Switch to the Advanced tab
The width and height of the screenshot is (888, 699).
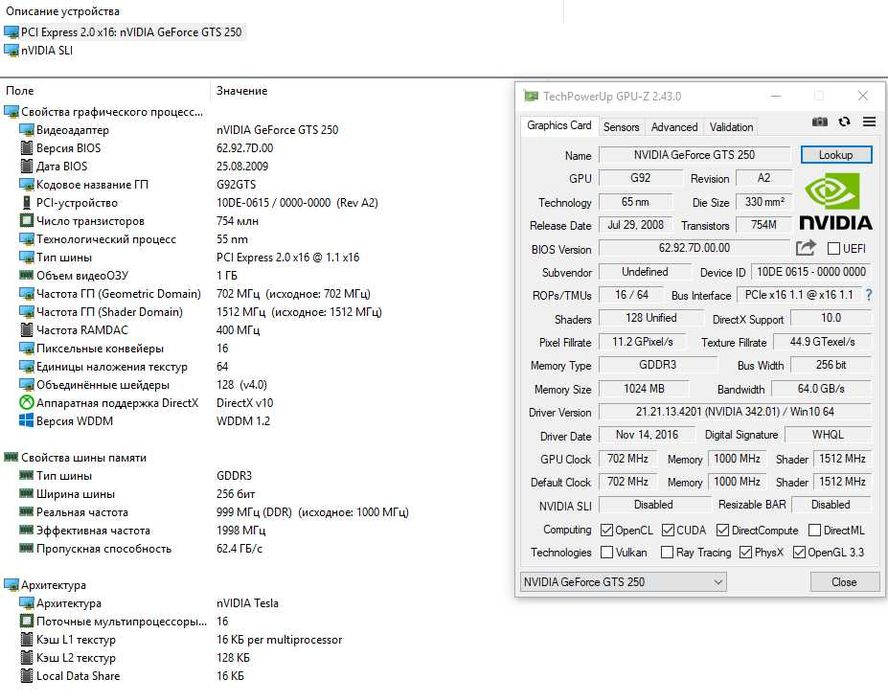673,127
